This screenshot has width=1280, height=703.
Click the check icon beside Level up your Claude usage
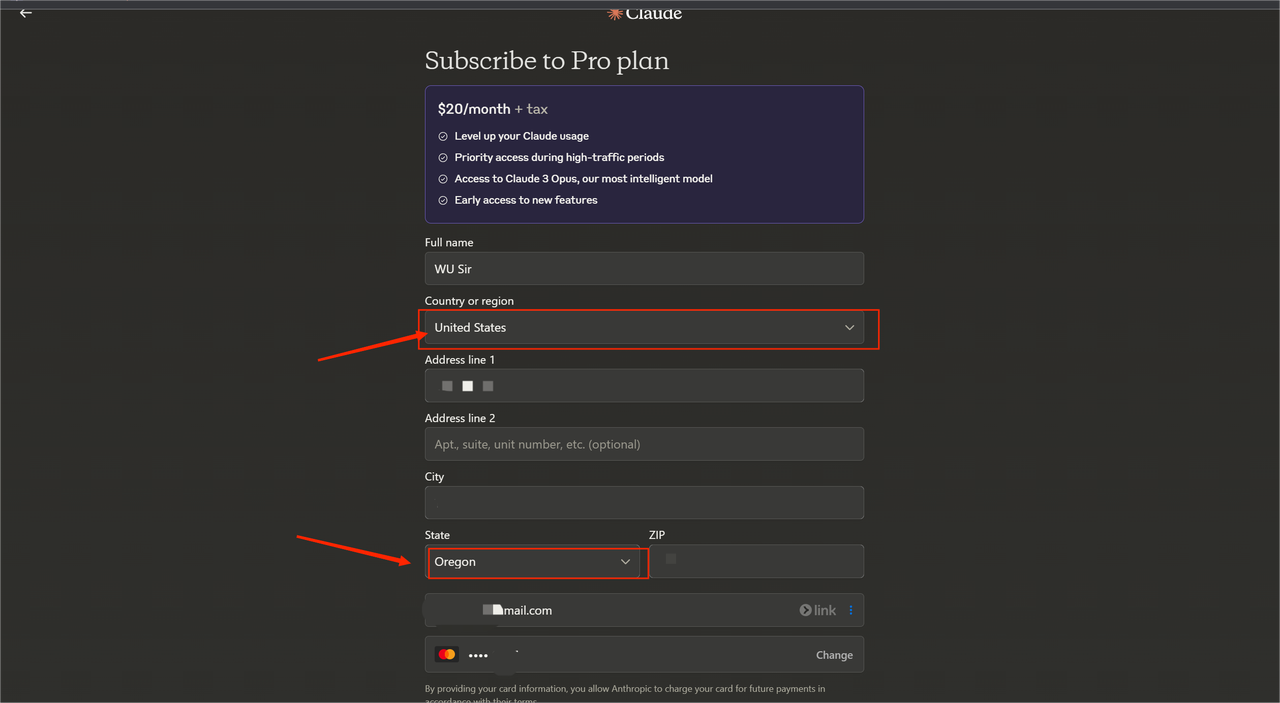tap(443, 136)
